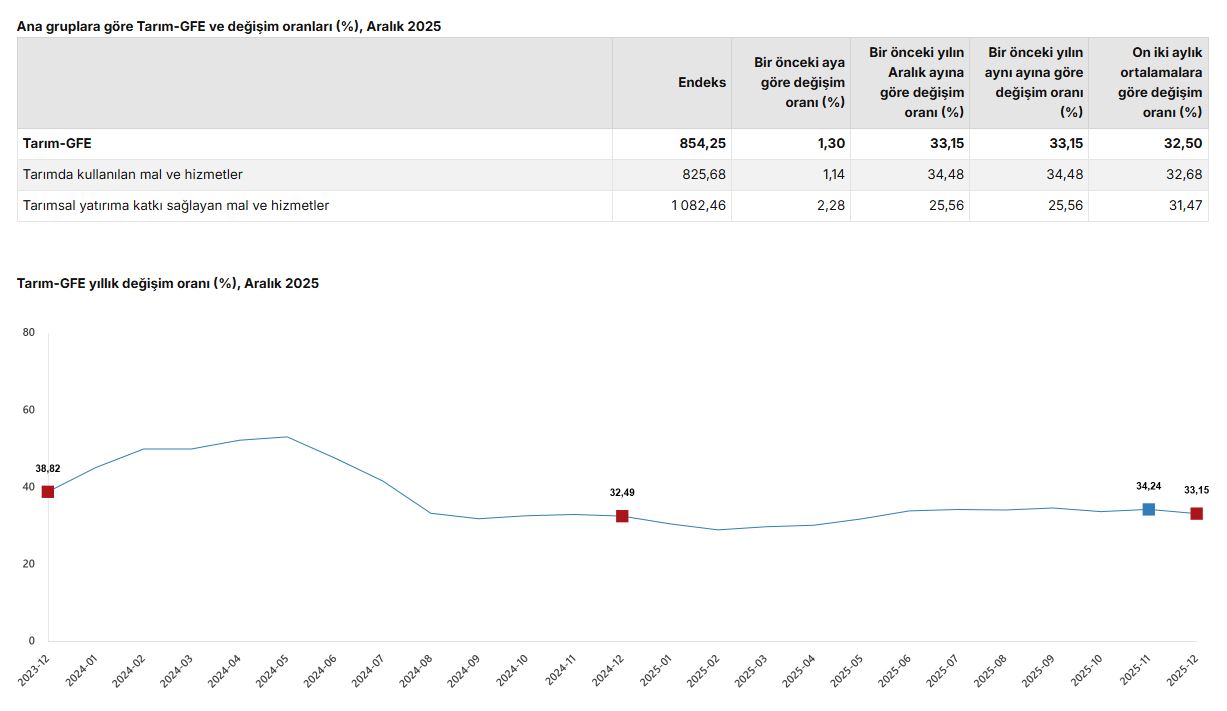Click the Endeks column header
This screenshot has height=711, width=1227.
702,83
